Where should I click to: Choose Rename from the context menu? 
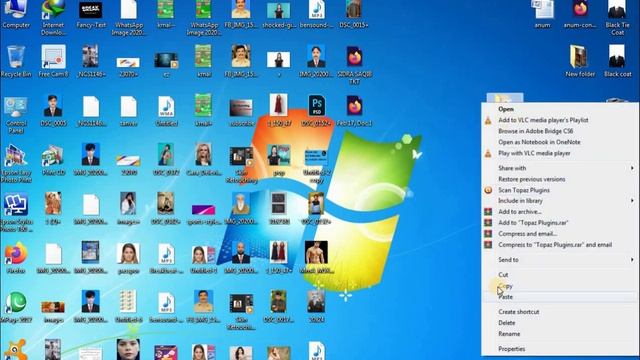pos(509,333)
